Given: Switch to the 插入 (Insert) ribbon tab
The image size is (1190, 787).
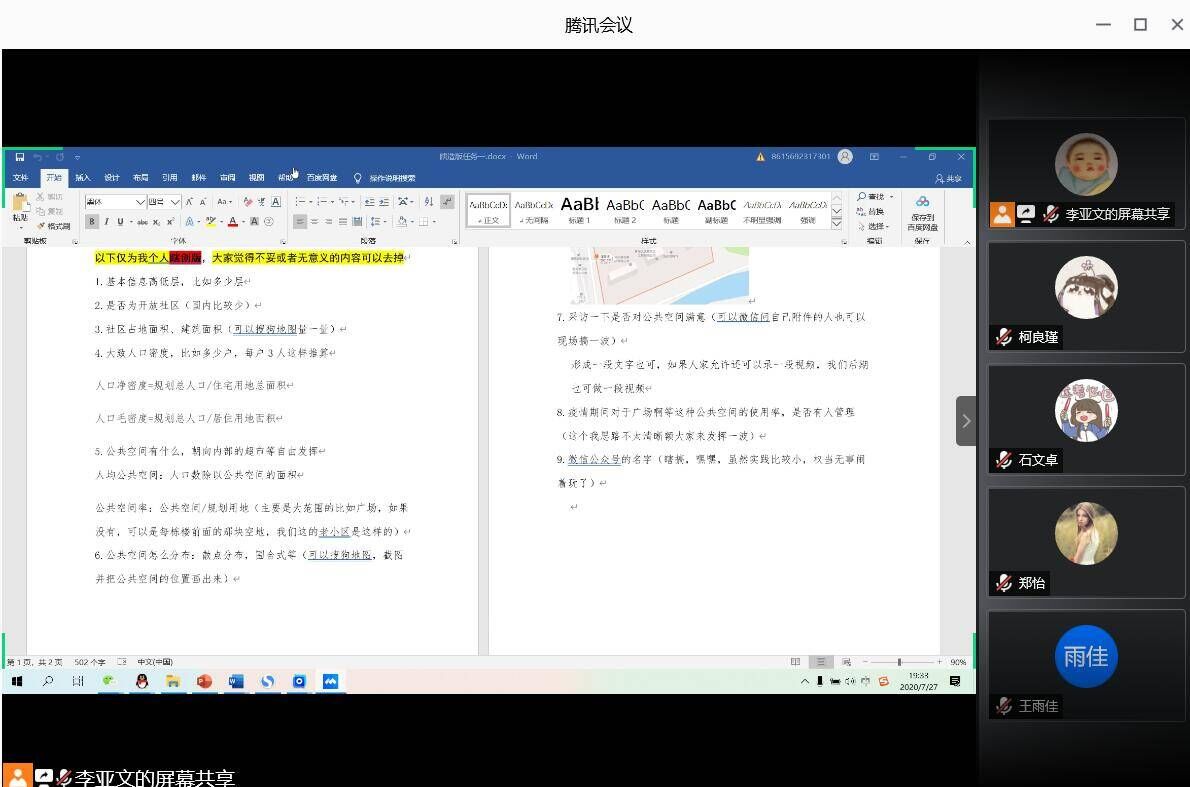Looking at the screenshot, I should (82, 178).
